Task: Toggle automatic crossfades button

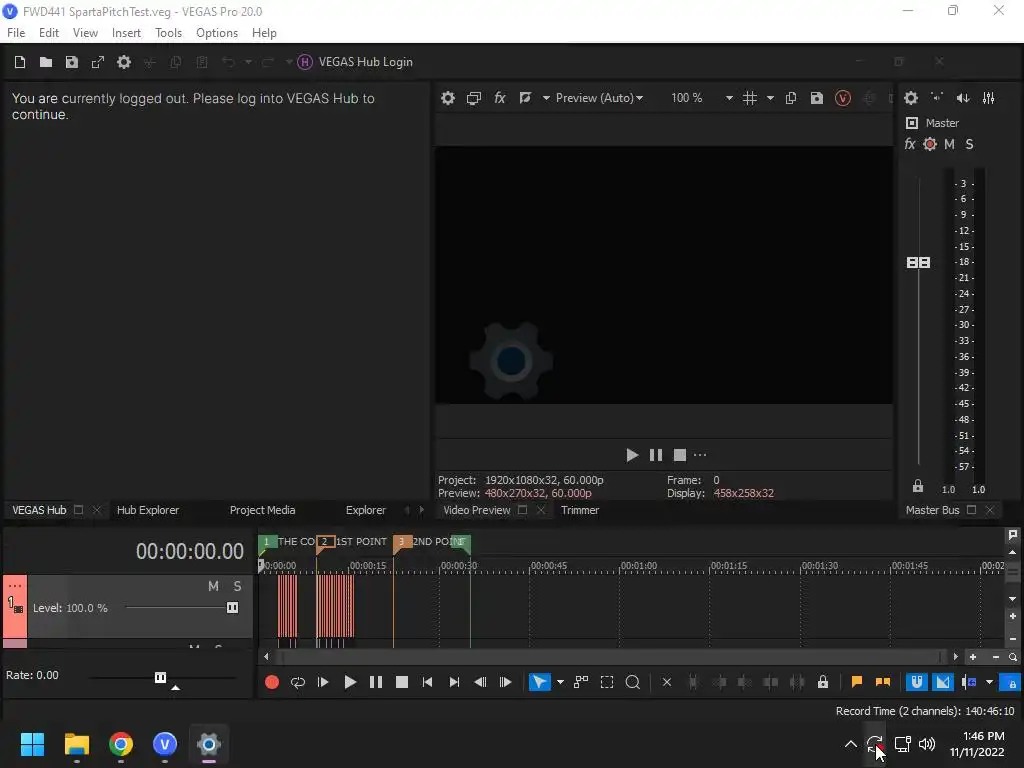Action: [x=942, y=682]
